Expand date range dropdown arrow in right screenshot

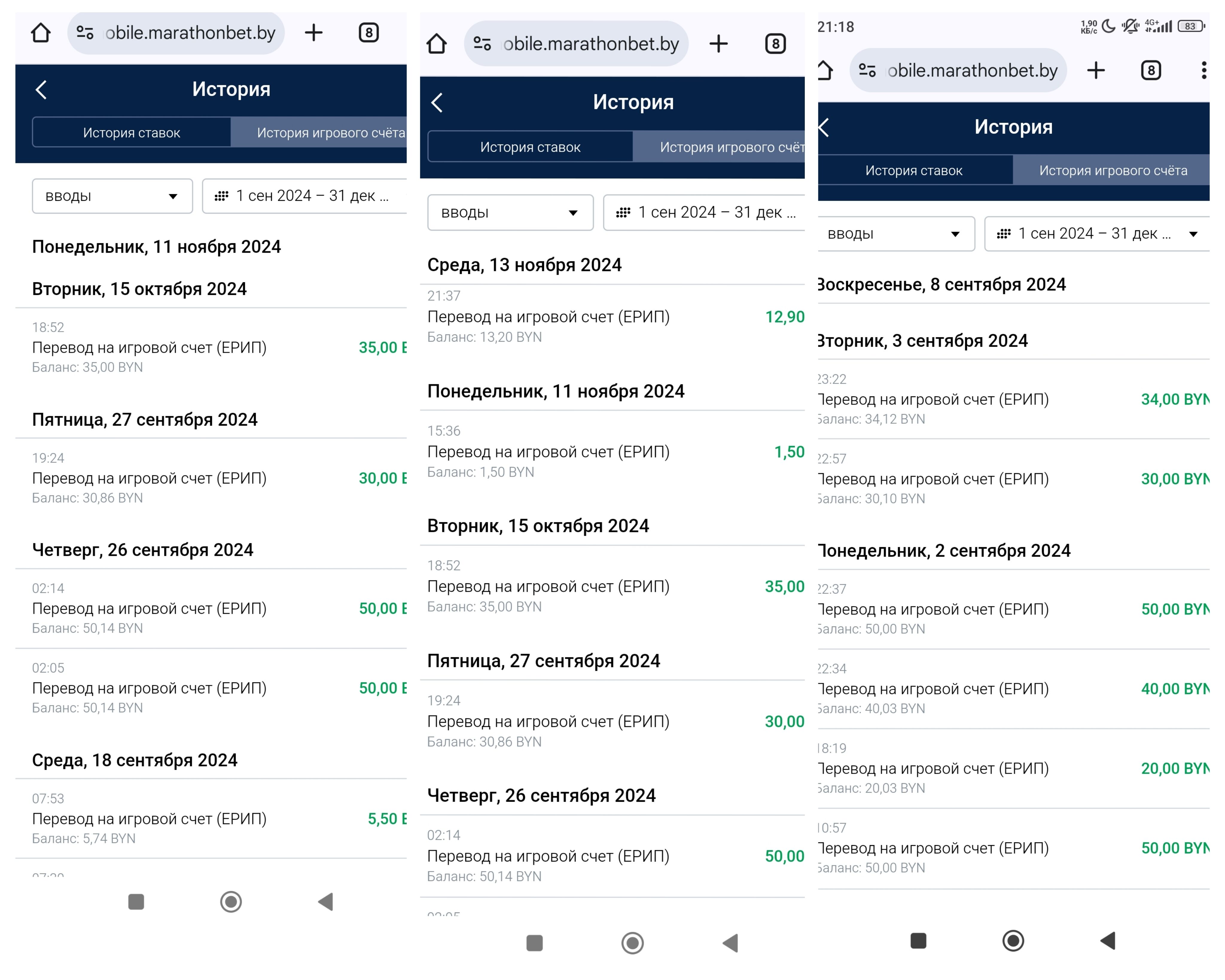pos(1193,234)
